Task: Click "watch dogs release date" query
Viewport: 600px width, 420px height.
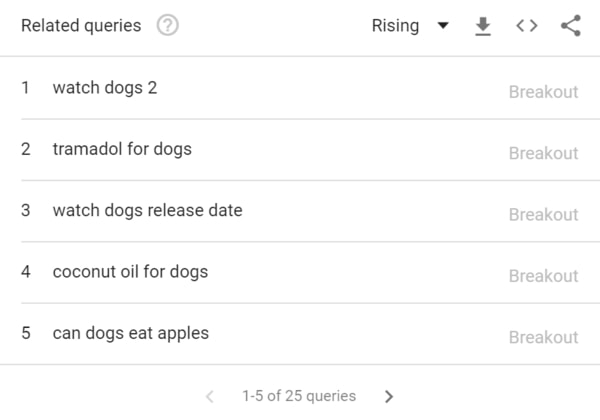Action: point(147,211)
